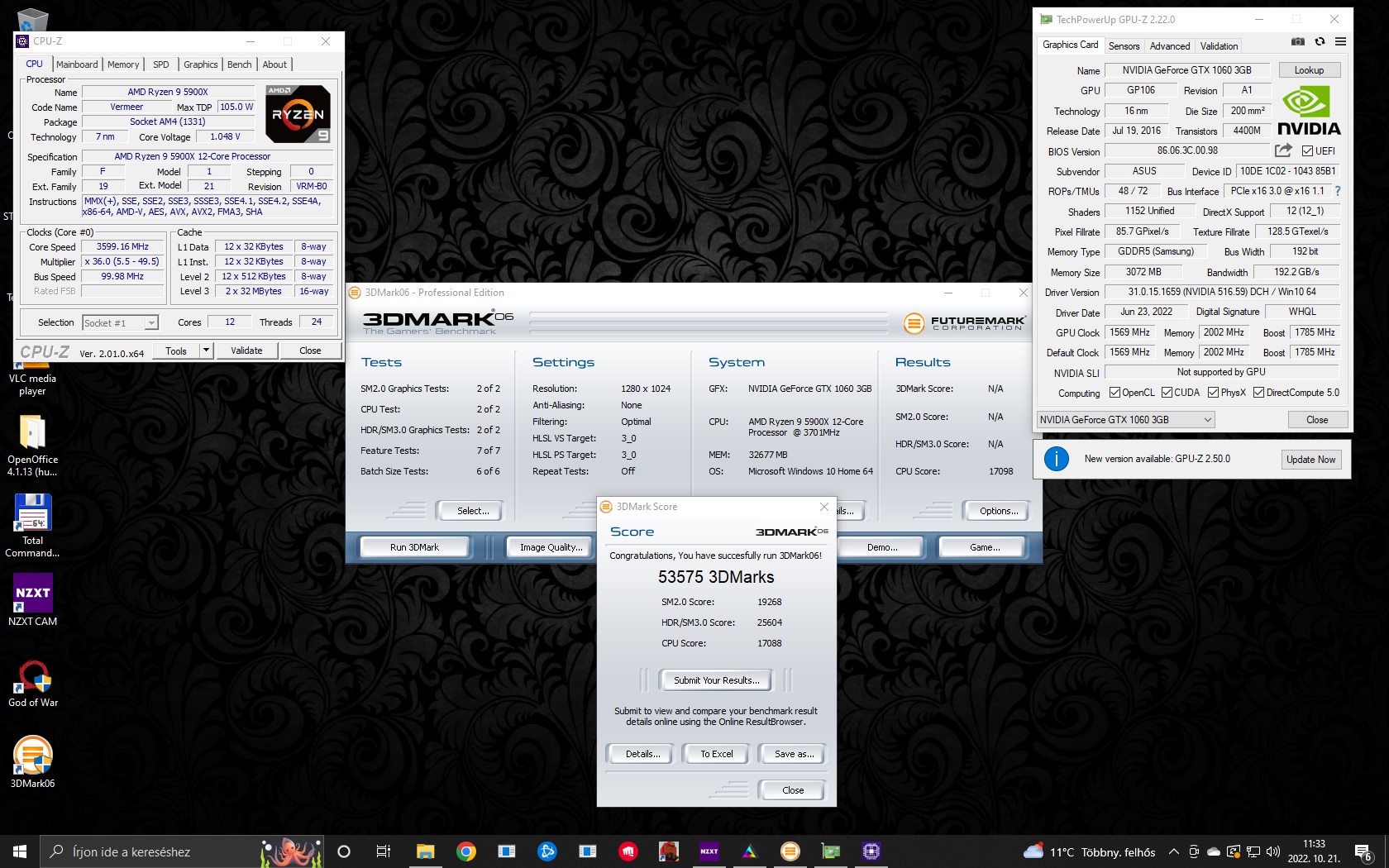Click Save as... in the 3DMark Score dialog
Image resolution: width=1389 pixels, height=868 pixels.
pyautogui.click(x=794, y=754)
